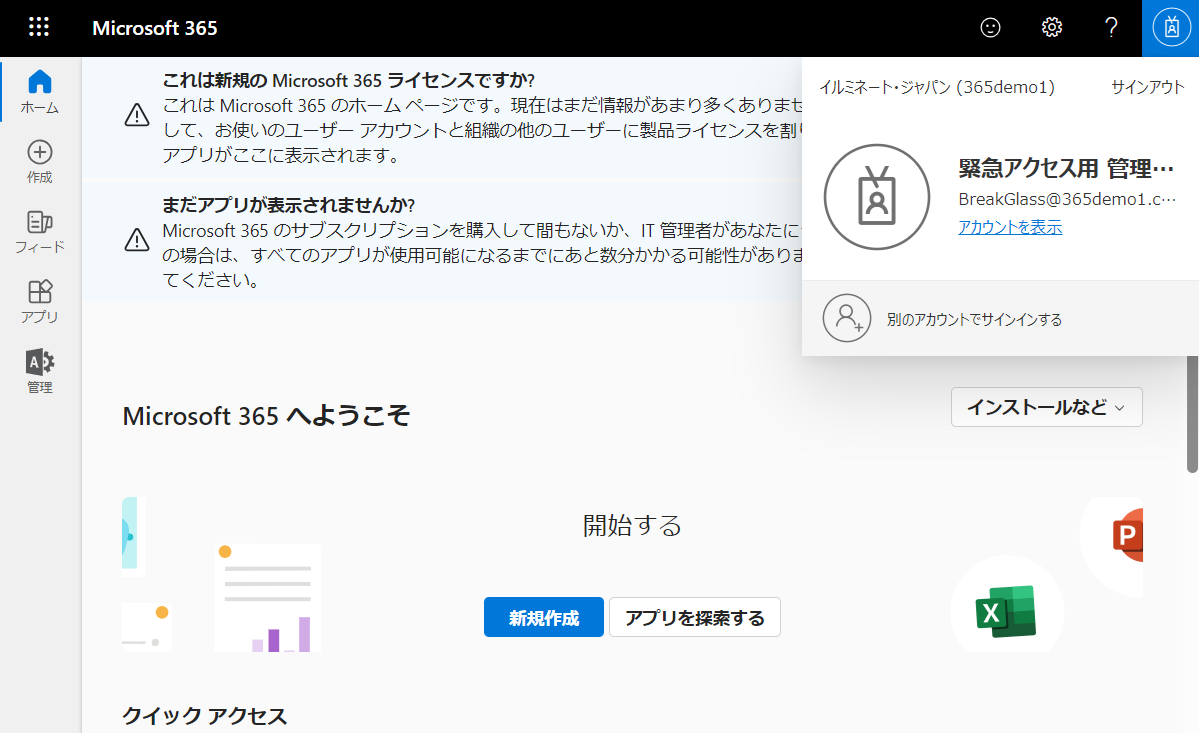
Task: Click the large profile picture in account panel
Action: (876, 197)
